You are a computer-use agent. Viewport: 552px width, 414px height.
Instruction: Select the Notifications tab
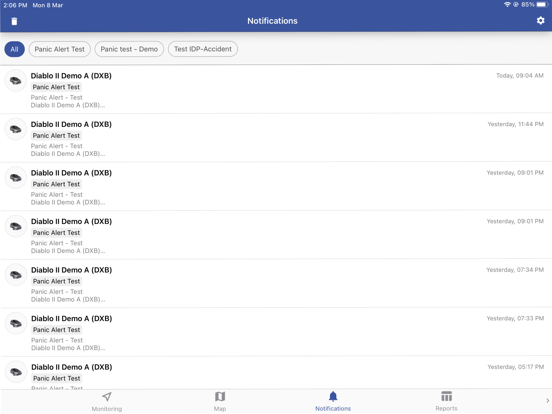pyautogui.click(x=333, y=402)
